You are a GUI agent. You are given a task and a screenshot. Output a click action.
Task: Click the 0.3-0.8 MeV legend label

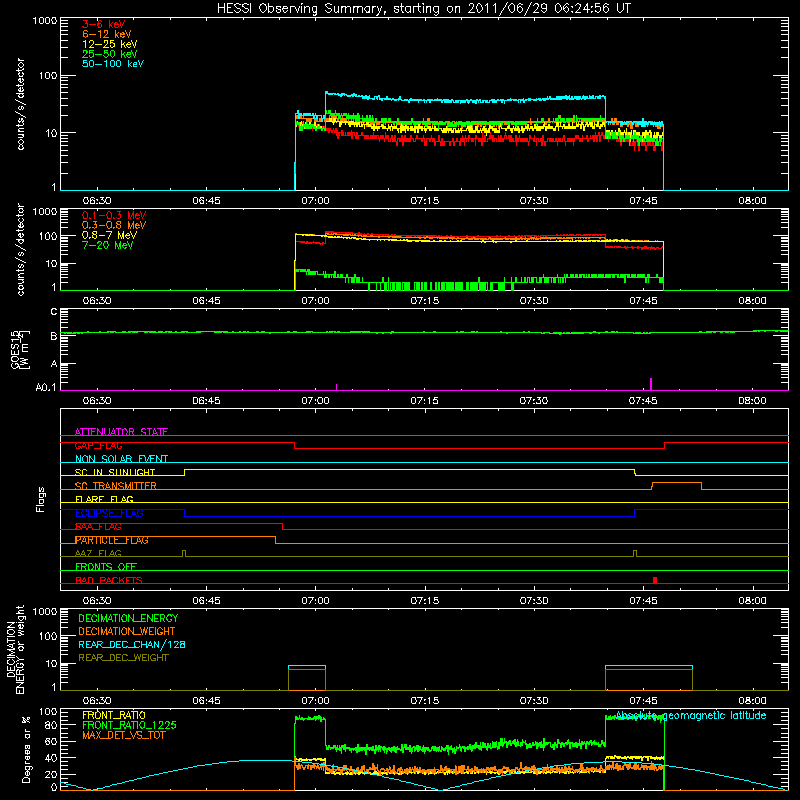point(114,225)
